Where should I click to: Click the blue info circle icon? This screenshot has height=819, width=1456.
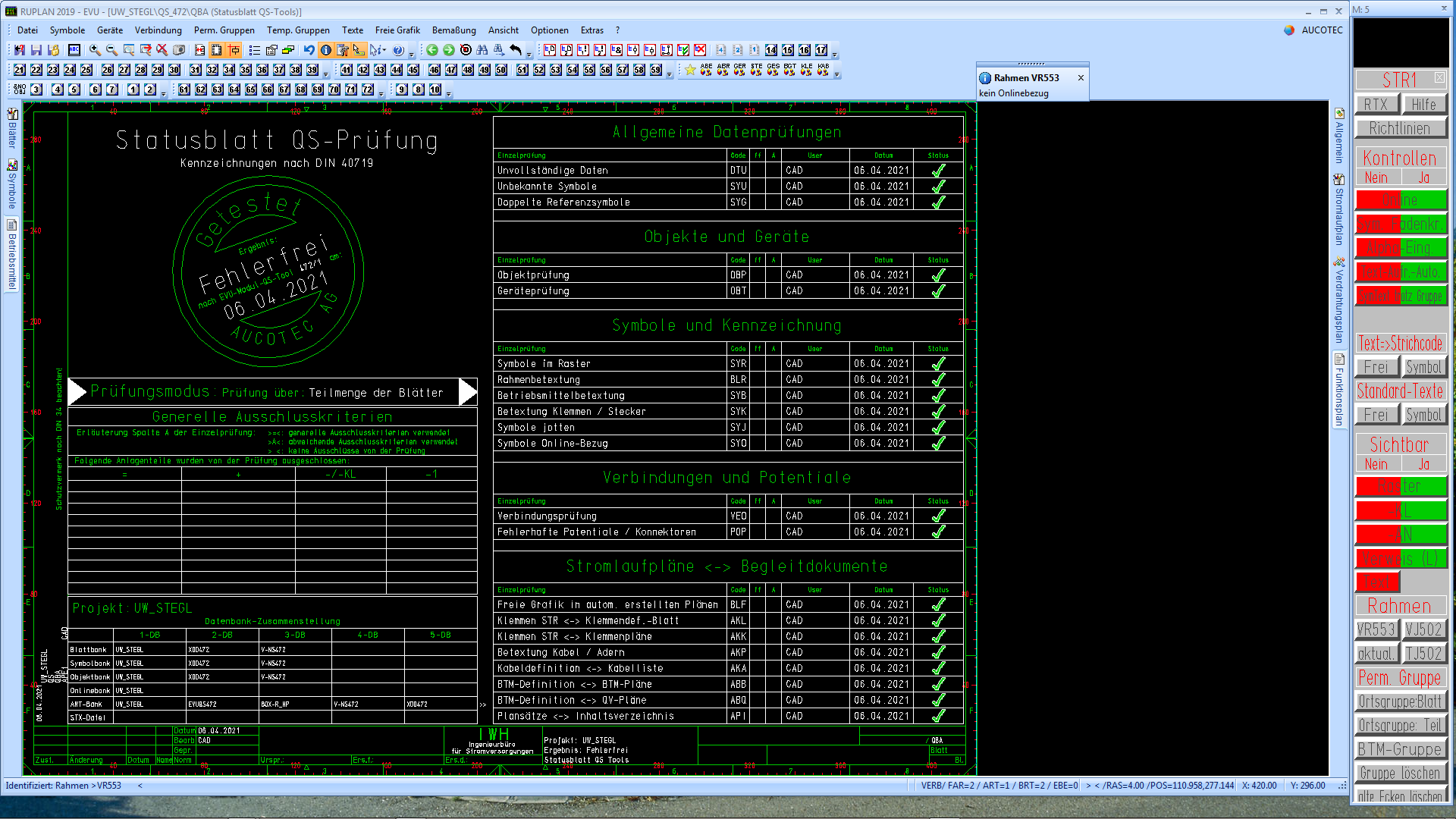click(x=326, y=50)
